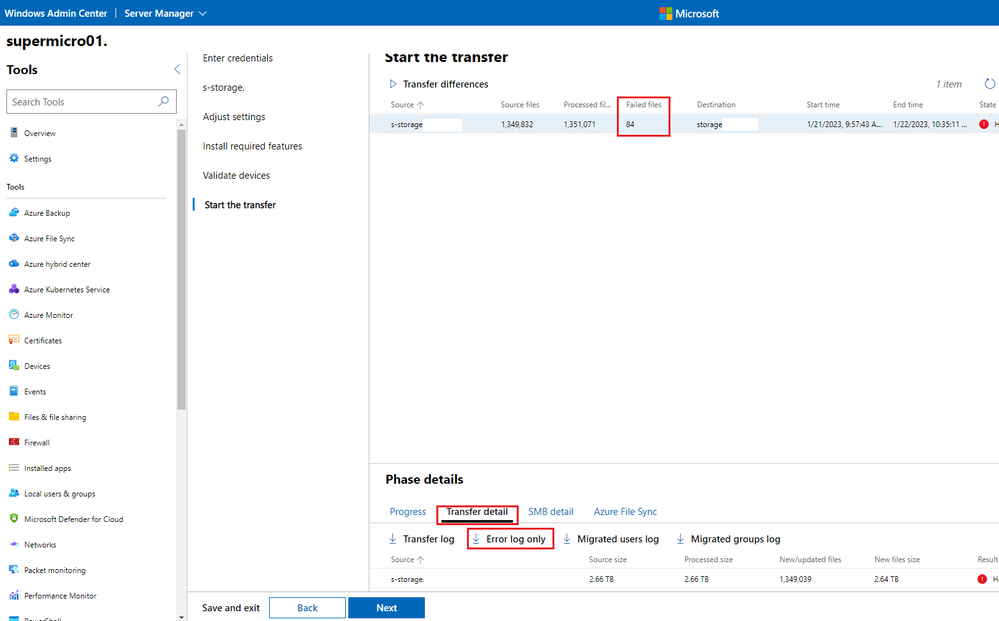
Task: Click the red error result icon in Phase details
Action: point(982,579)
